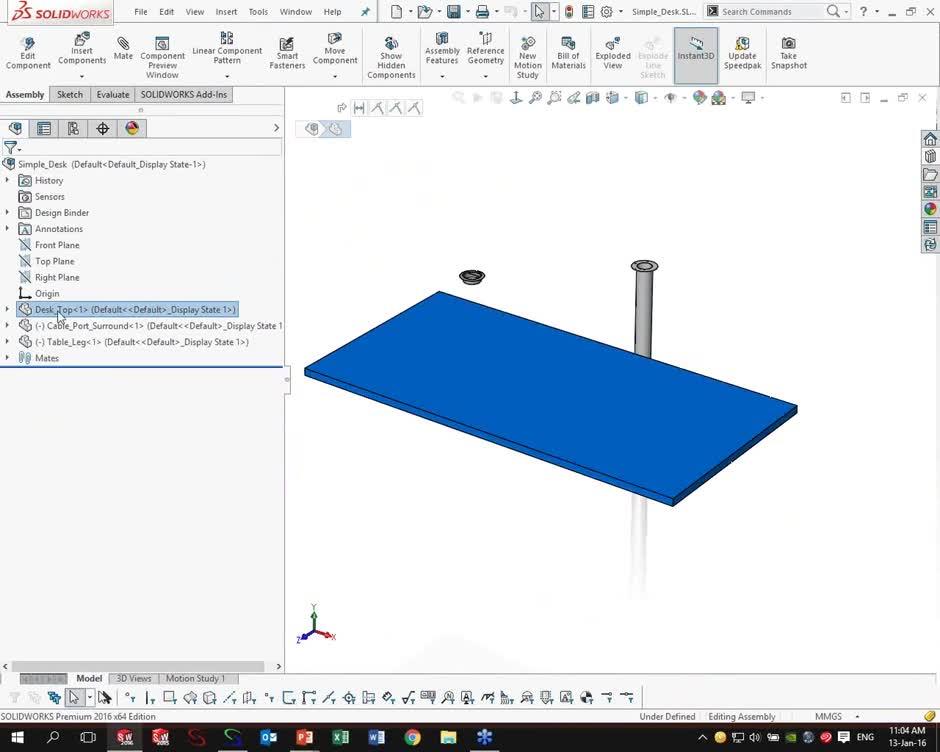940x752 pixels.
Task: Open the Insert Components tool
Action: click(81, 50)
